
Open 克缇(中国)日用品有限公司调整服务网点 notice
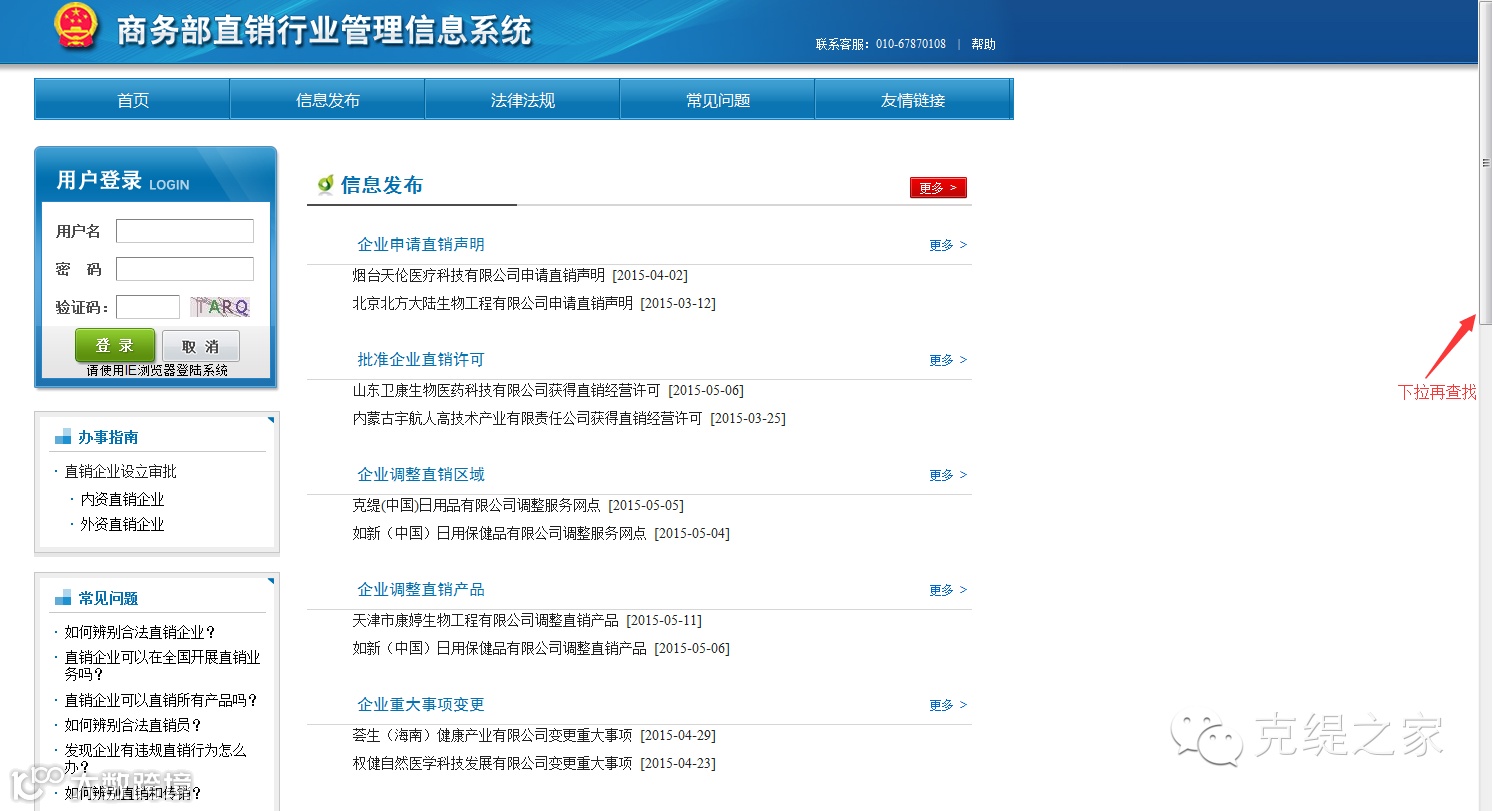(x=477, y=505)
